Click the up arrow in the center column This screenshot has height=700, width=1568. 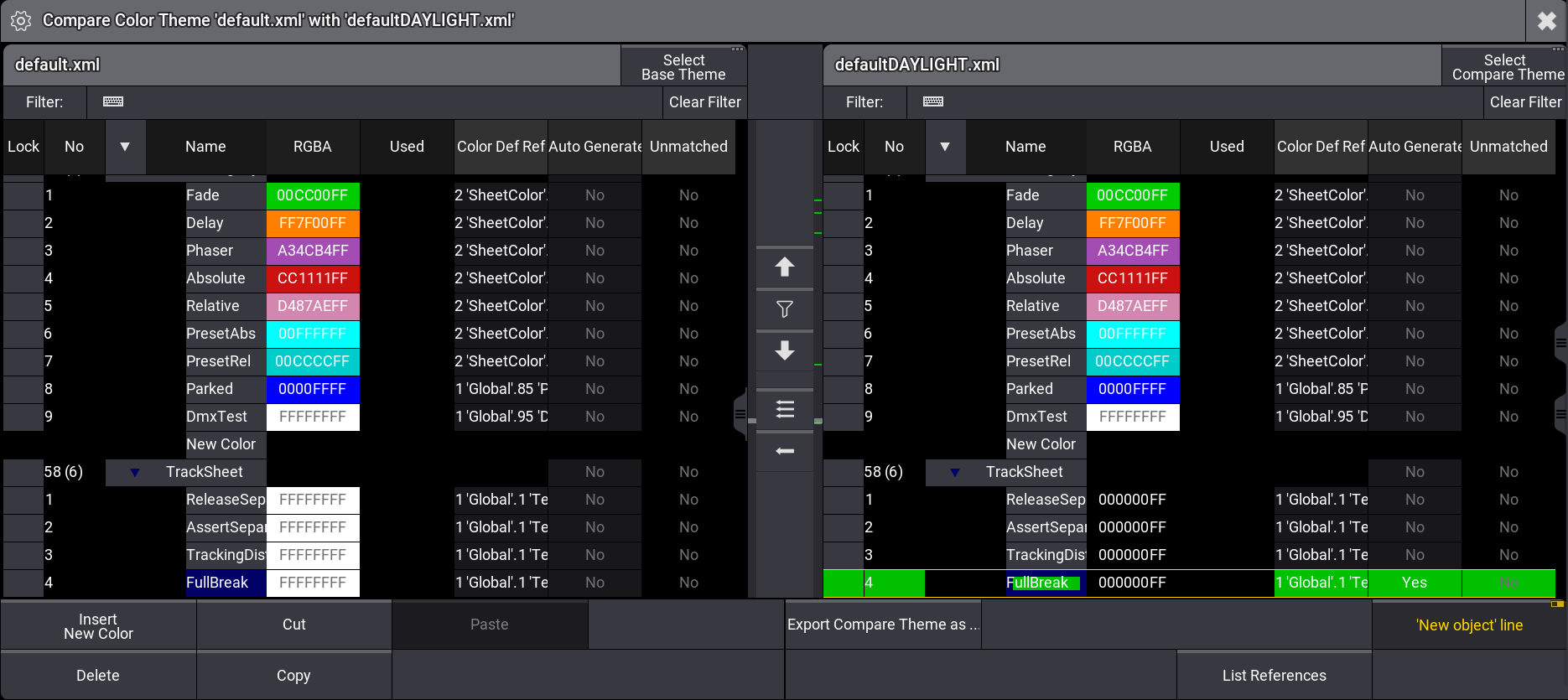784,267
